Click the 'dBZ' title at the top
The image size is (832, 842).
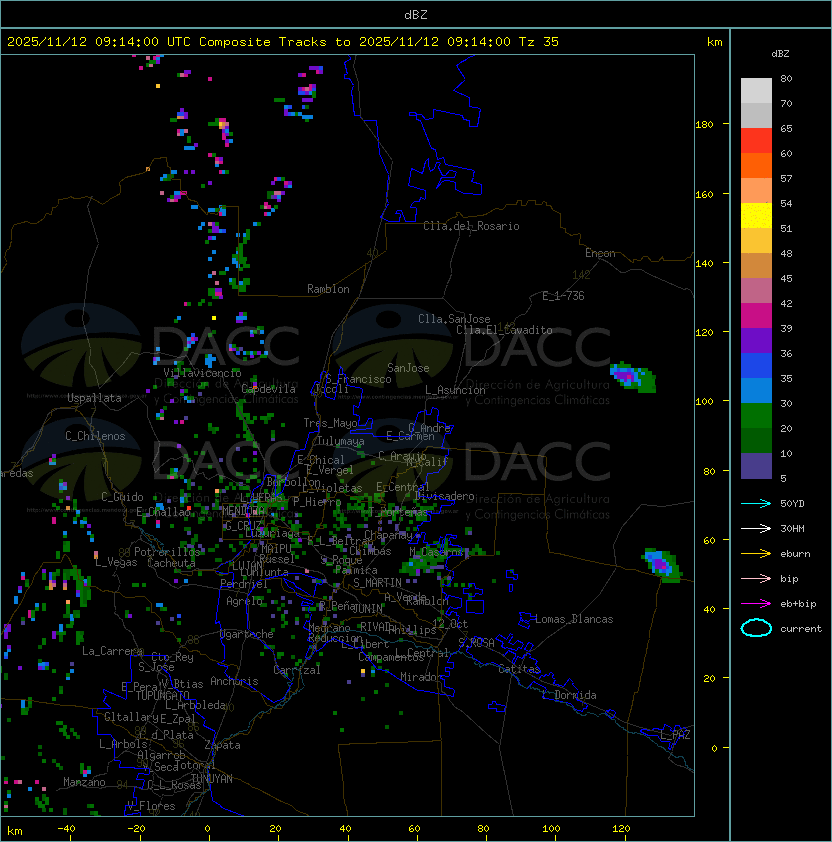pos(416,15)
